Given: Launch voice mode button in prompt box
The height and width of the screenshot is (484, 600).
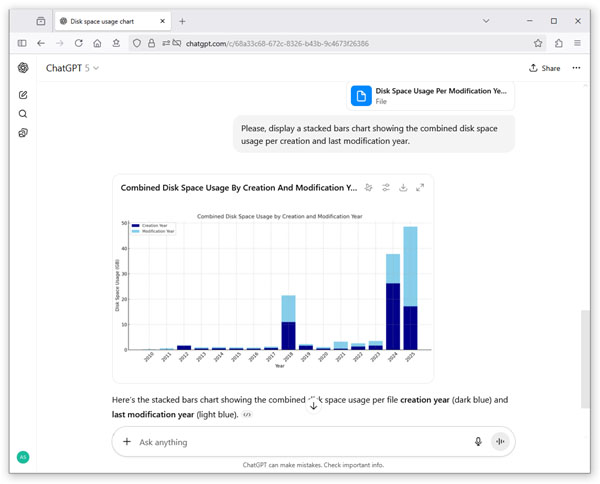Looking at the screenshot, I should 500,442.
